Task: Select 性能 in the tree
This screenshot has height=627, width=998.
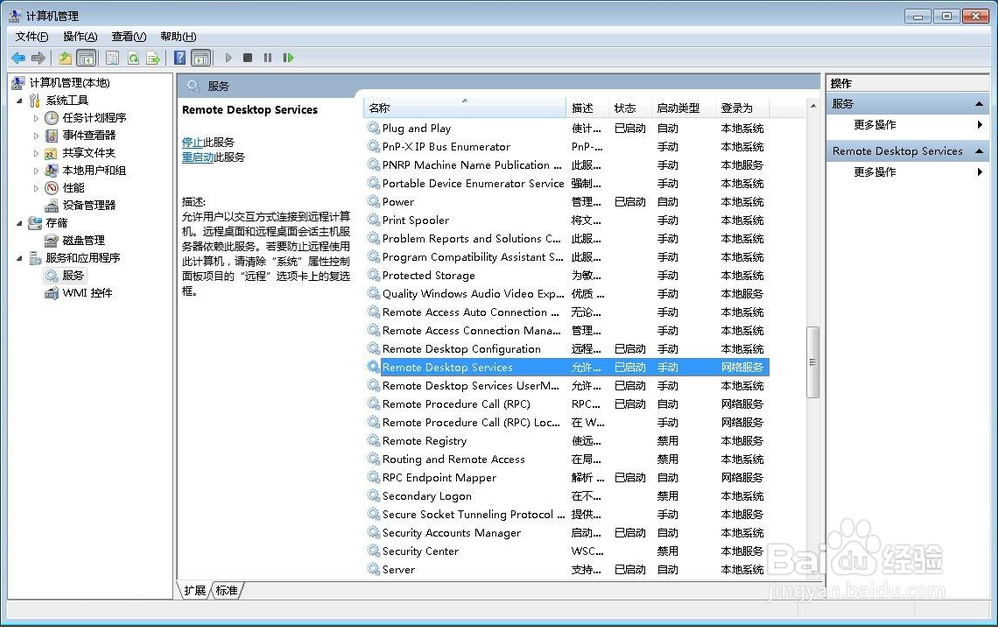Action: (x=73, y=188)
